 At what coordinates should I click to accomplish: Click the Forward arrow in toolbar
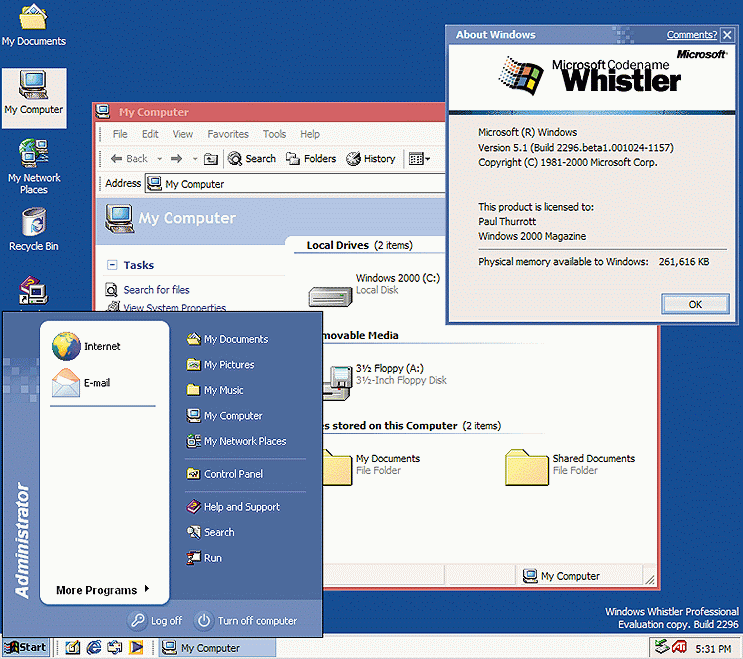pos(176,159)
